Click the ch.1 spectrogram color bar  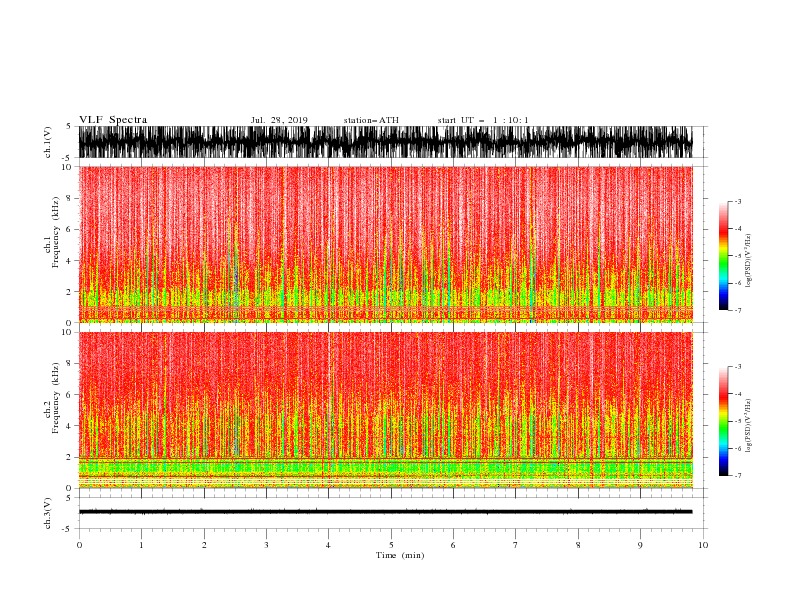(x=723, y=256)
